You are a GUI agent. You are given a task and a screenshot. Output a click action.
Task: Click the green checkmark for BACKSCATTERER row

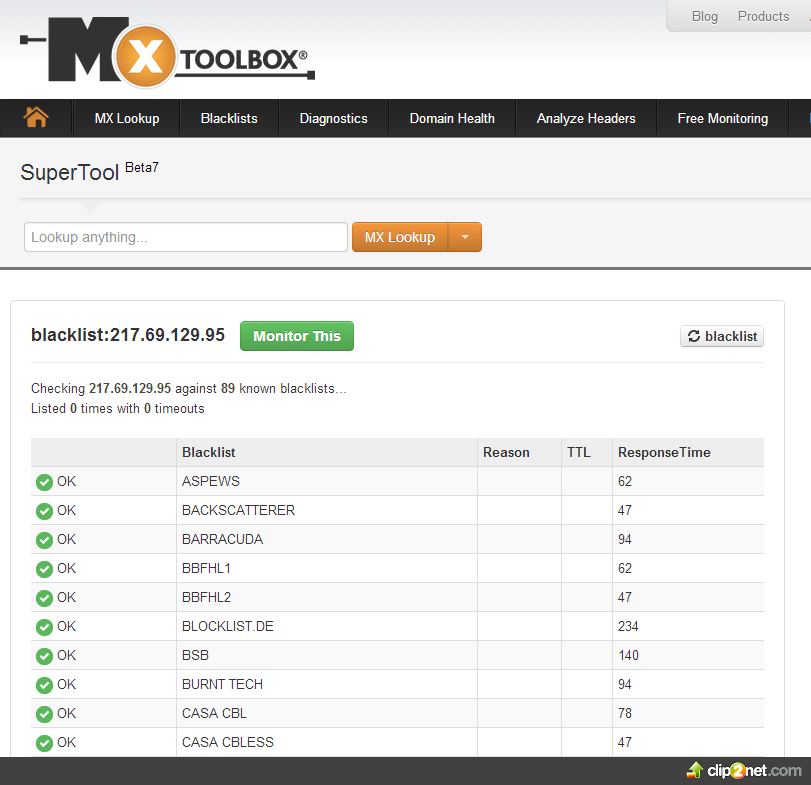[44, 511]
